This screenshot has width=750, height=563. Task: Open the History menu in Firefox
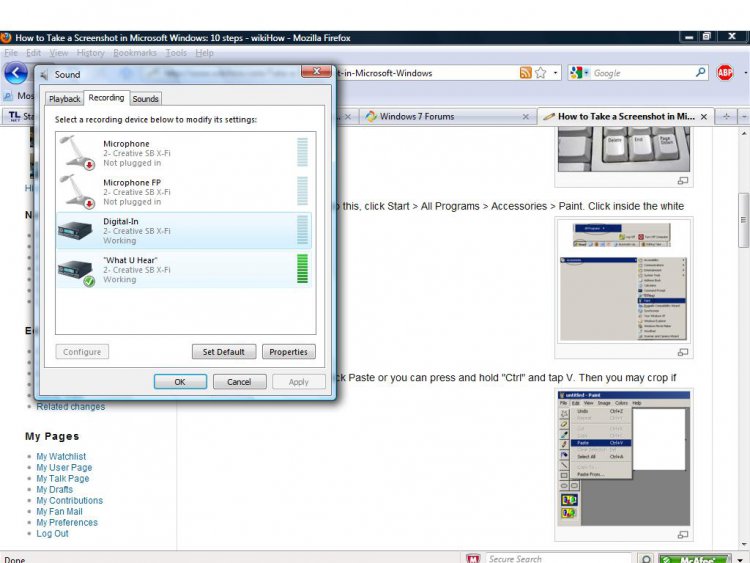(x=90, y=53)
